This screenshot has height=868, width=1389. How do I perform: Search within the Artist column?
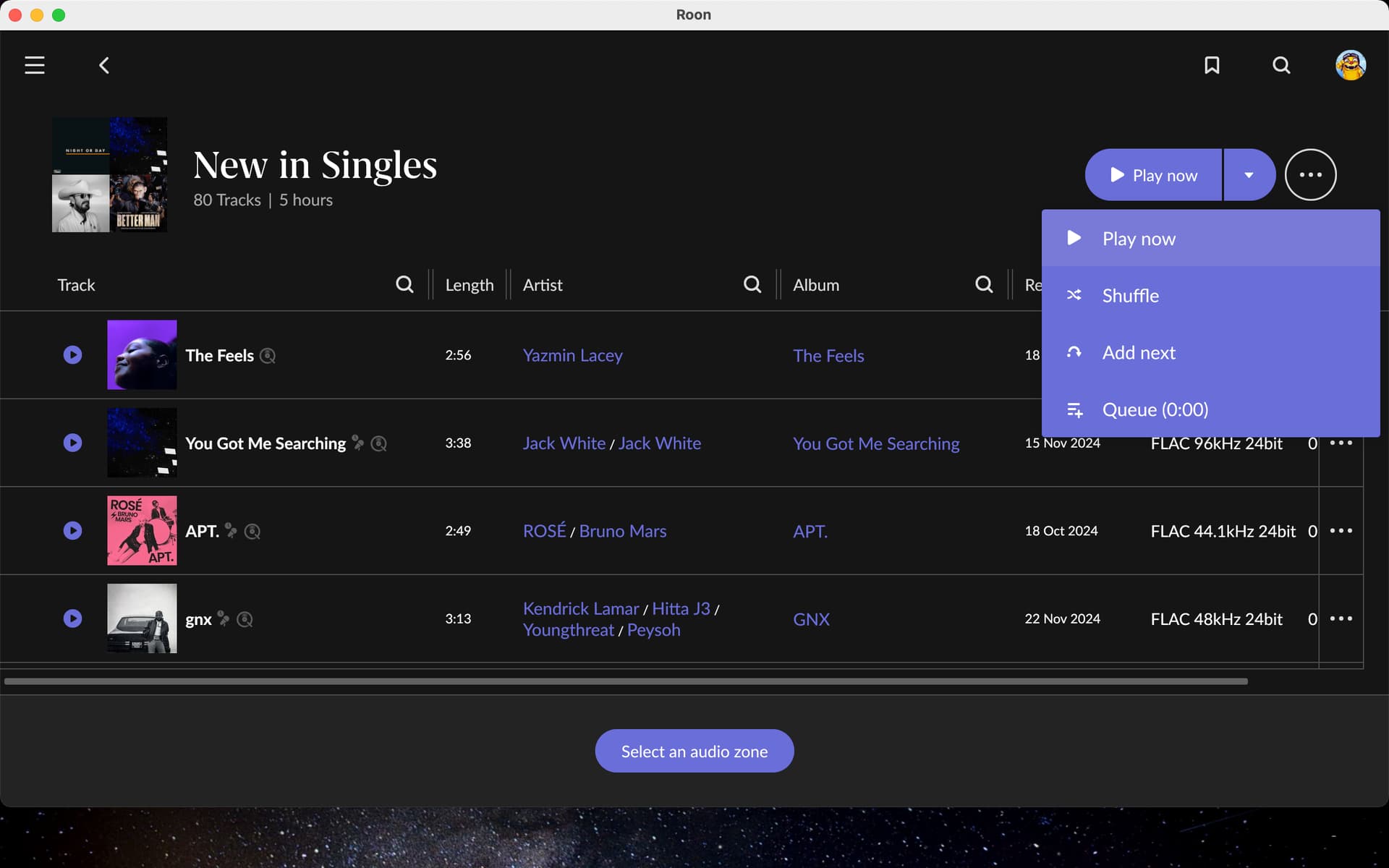click(752, 284)
